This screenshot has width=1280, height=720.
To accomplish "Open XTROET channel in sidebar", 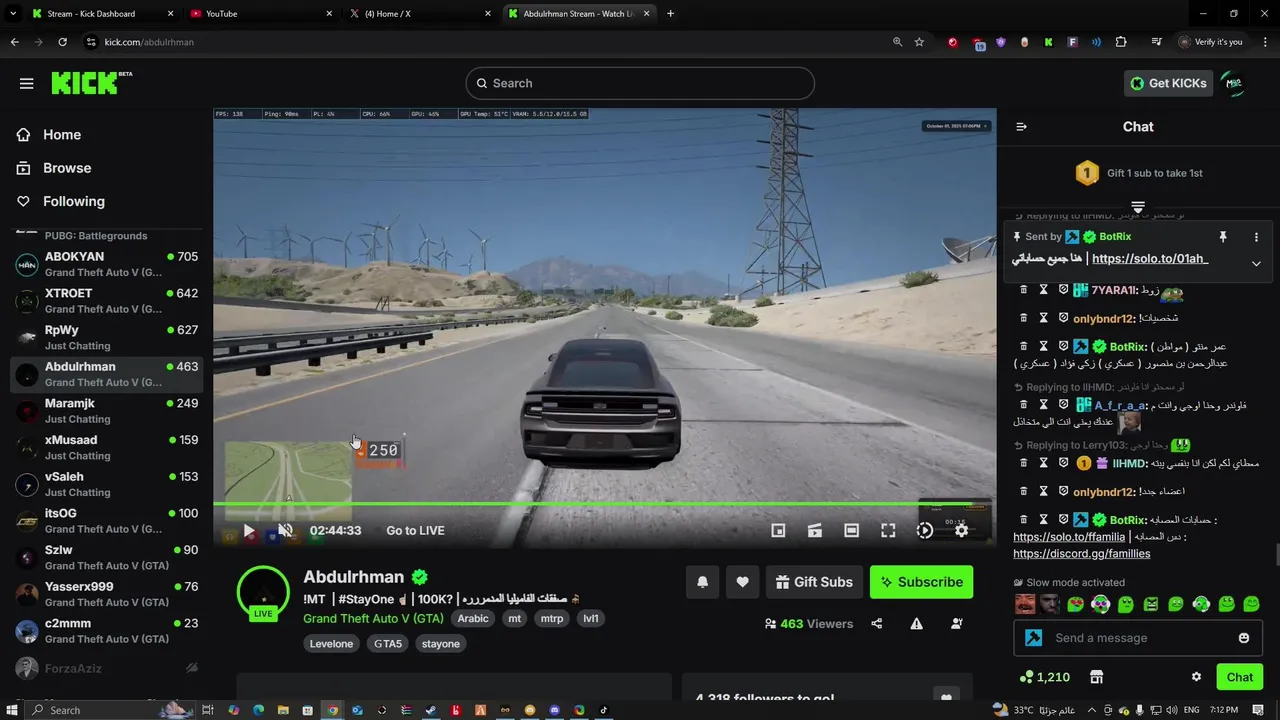I will 107,301.
